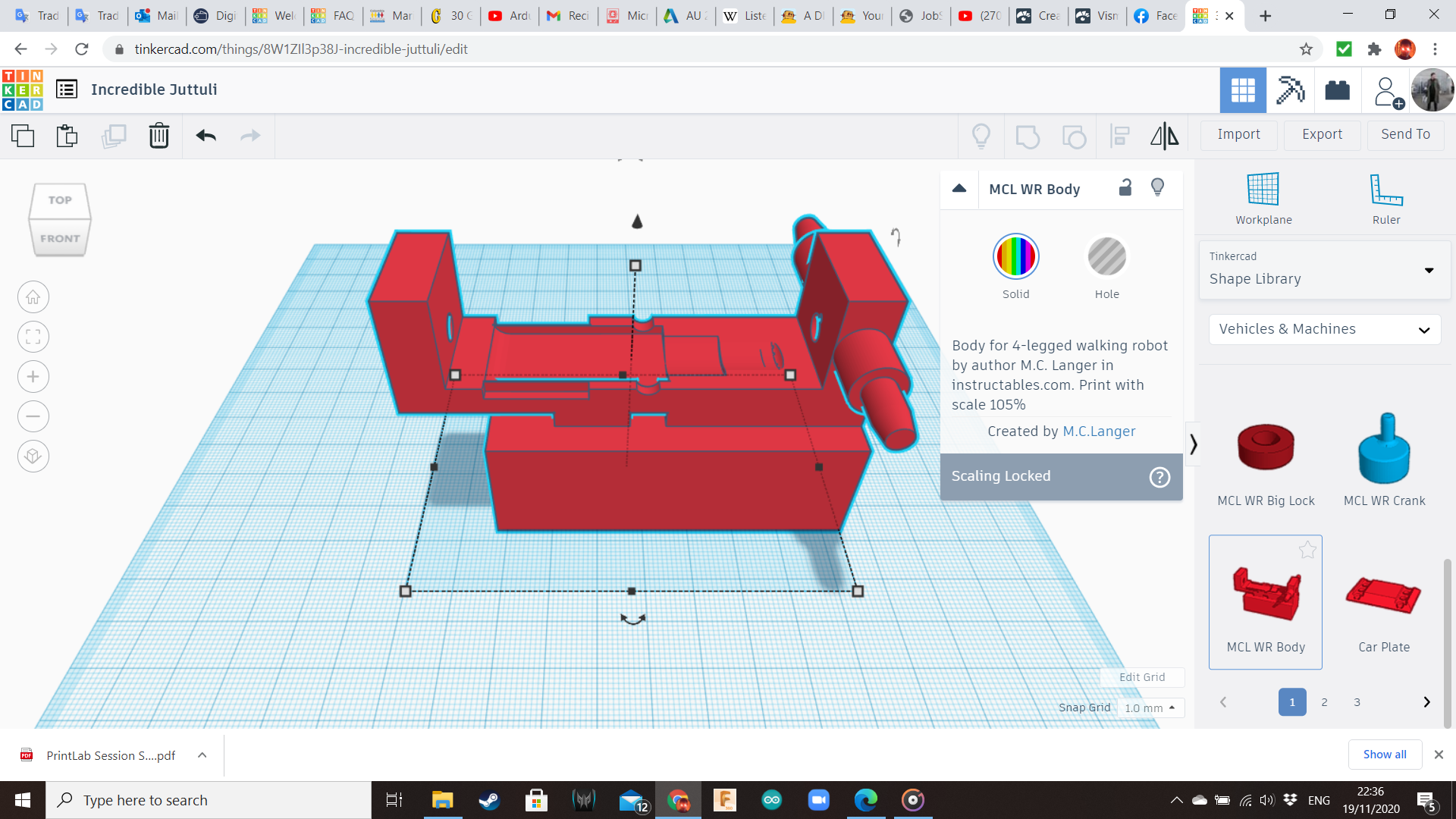Open the Export menu
1456x819 pixels.
[1322, 134]
